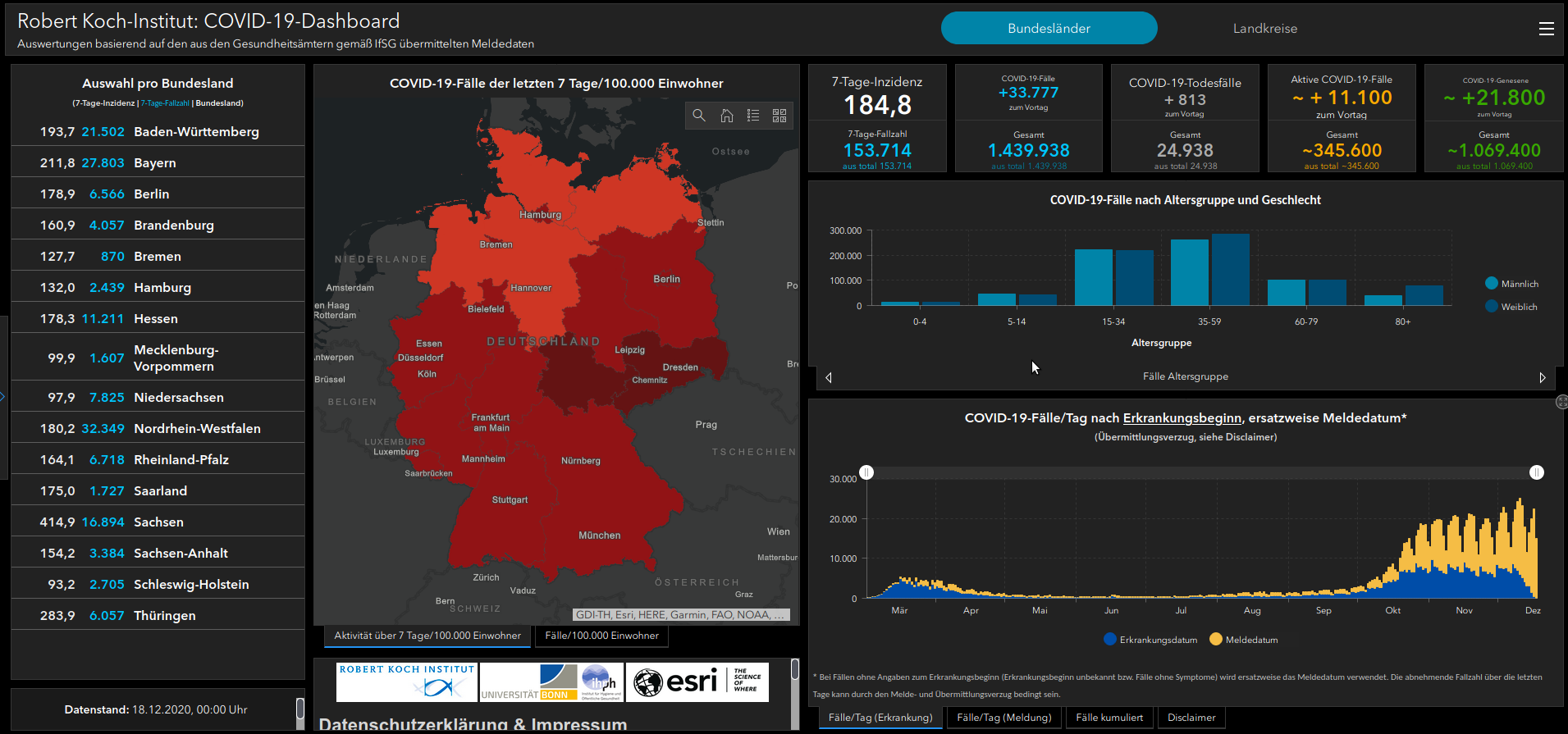Expand the collapsed left side panel
Screen dimensions: 1568x734
[x=3, y=397]
